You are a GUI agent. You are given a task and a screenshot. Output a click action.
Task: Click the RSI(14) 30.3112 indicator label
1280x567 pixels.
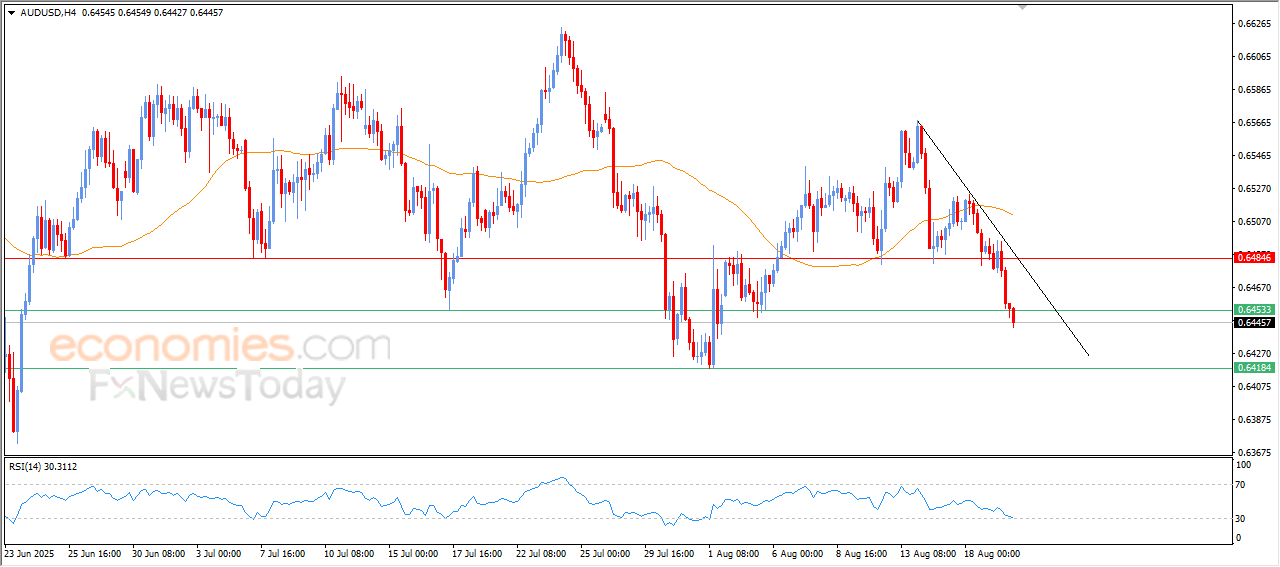(x=43, y=467)
